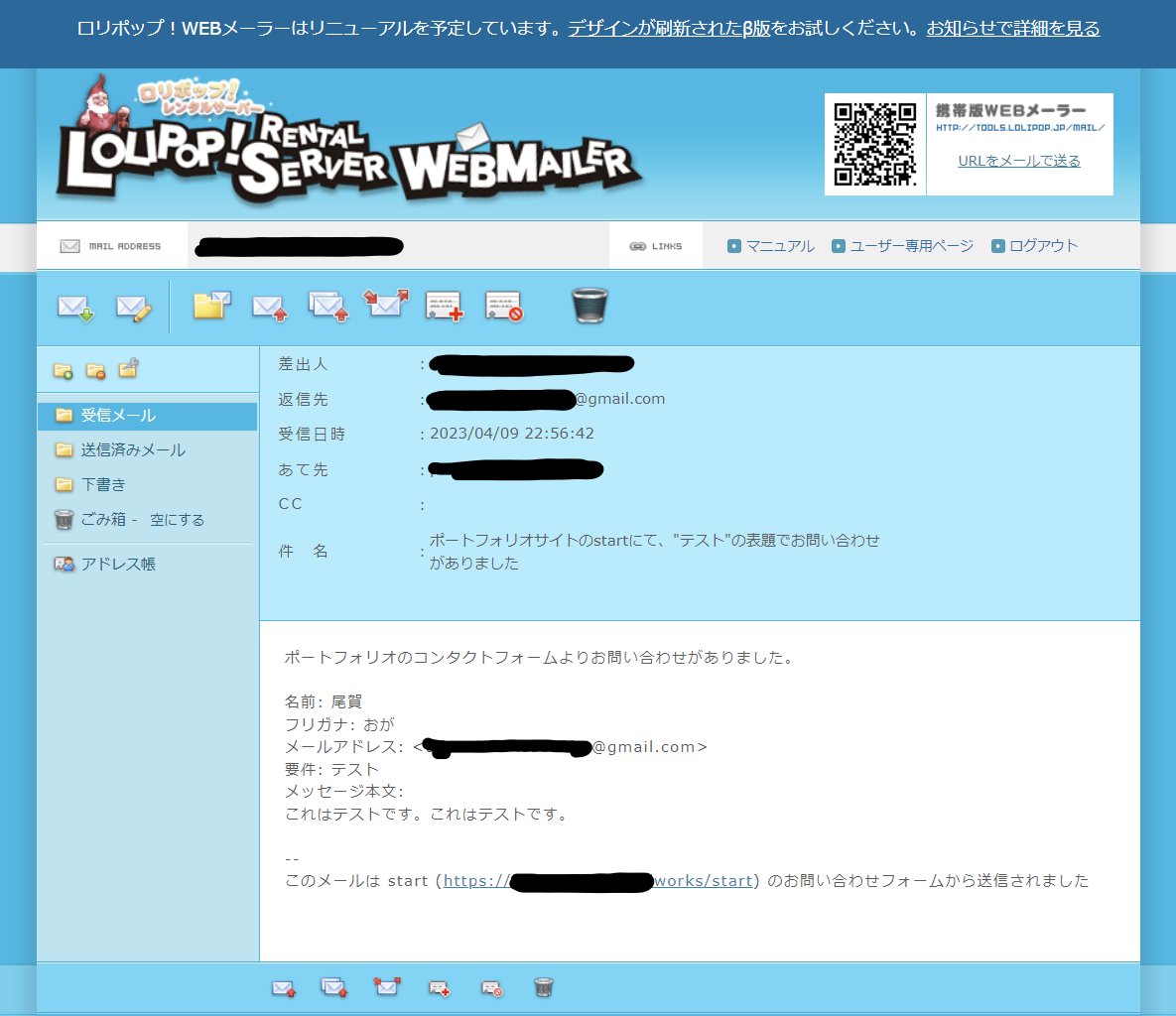Log out via ログアウト
Screen dimensions: 1176x1016
click(x=1042, y=245)
